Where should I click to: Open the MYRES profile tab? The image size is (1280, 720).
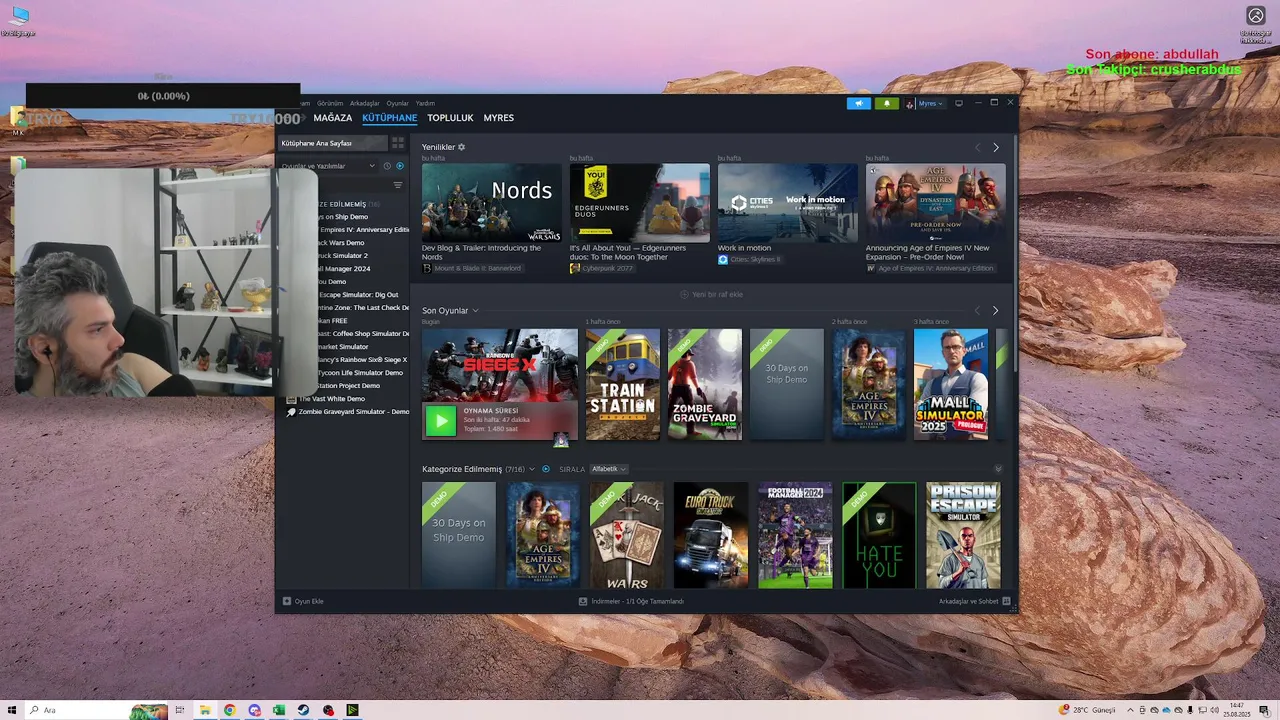[x=498, y=118]
